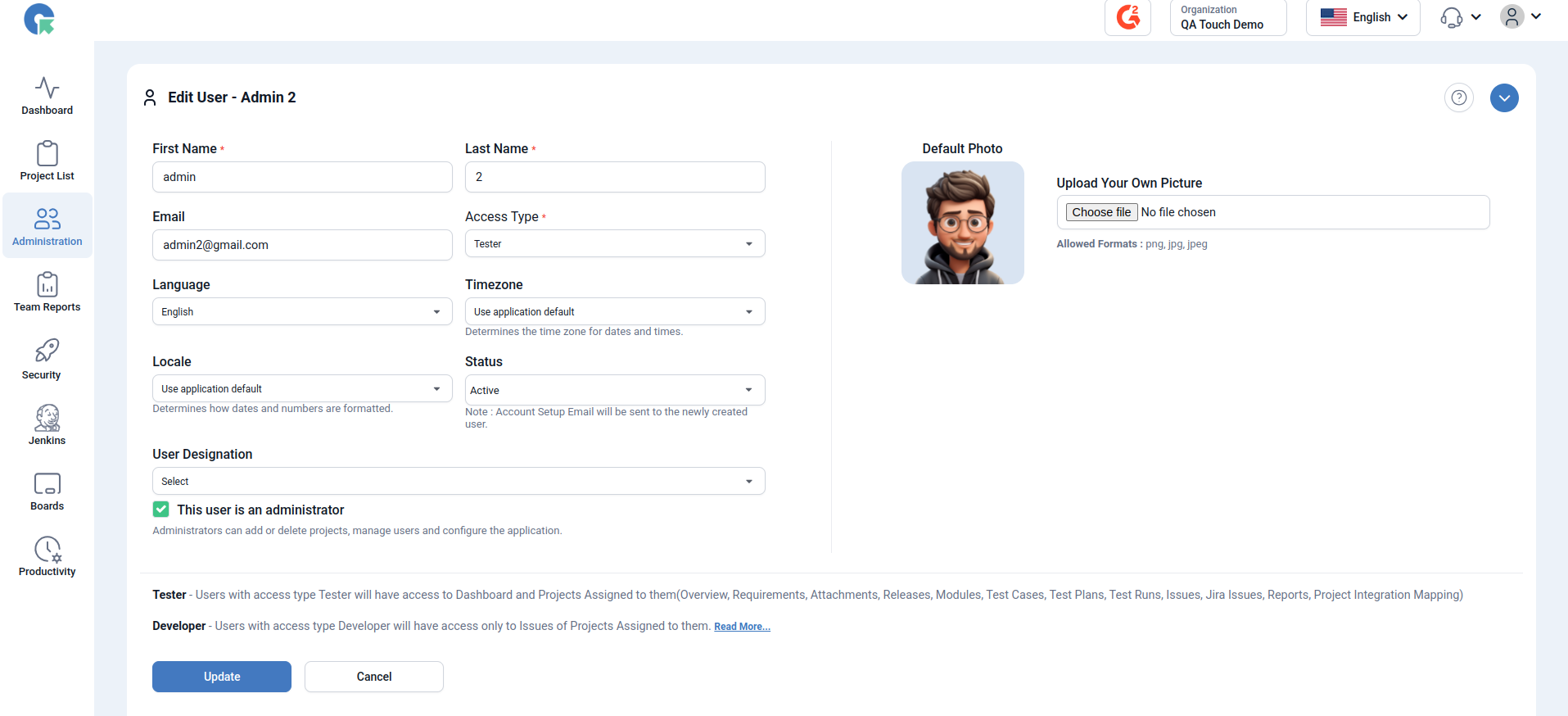Open Team Reports sidebar icon

[47, 284]
